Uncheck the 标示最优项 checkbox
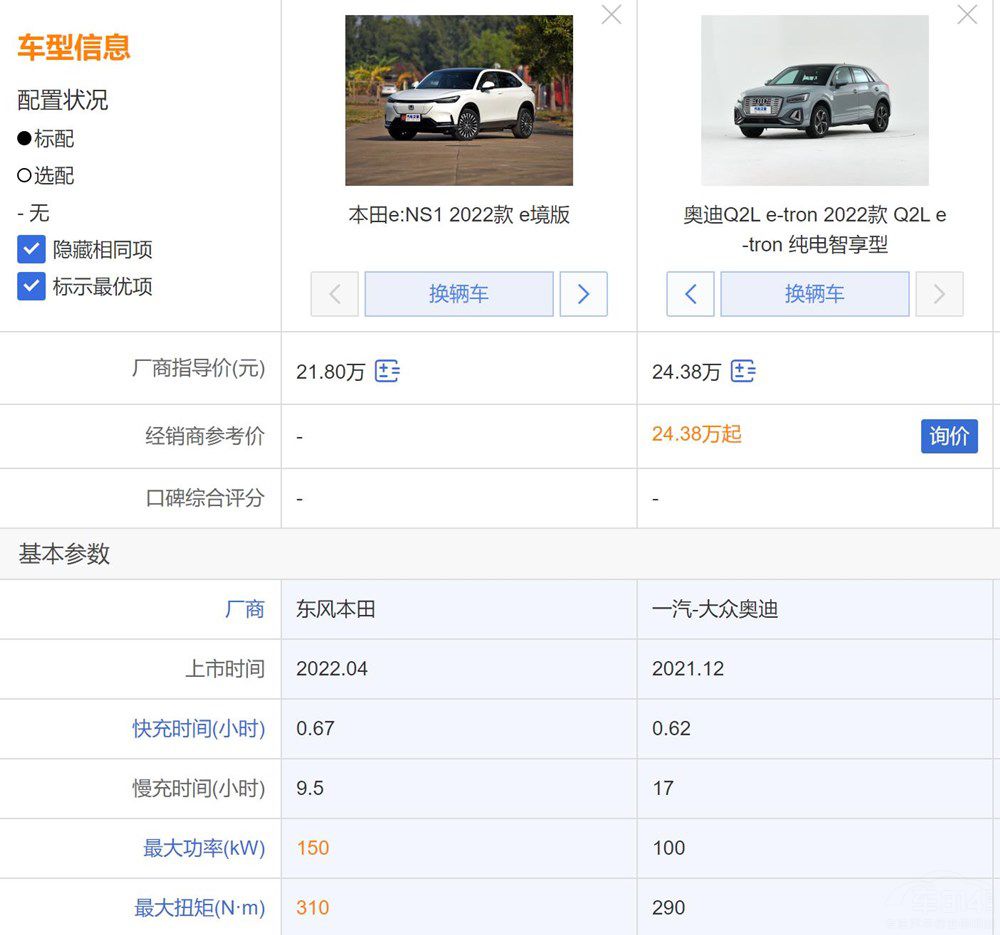 tap(31, 287)
